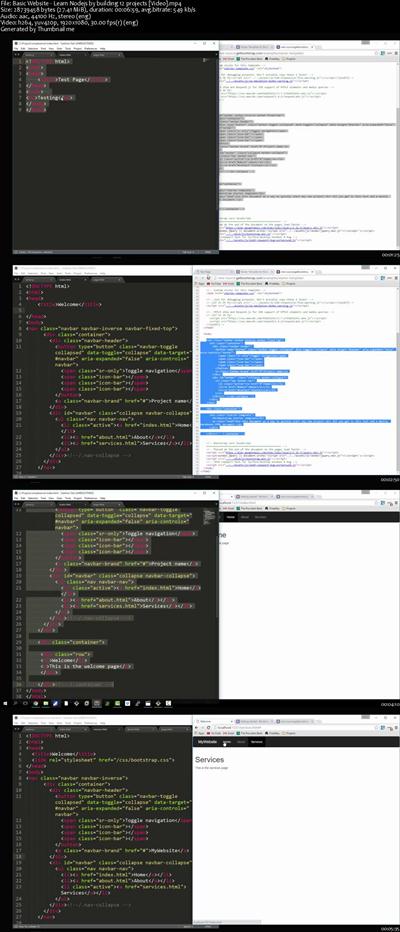Click browser back arrow in the Services page frame
400x932 pixels.
(x=197, y=726)
